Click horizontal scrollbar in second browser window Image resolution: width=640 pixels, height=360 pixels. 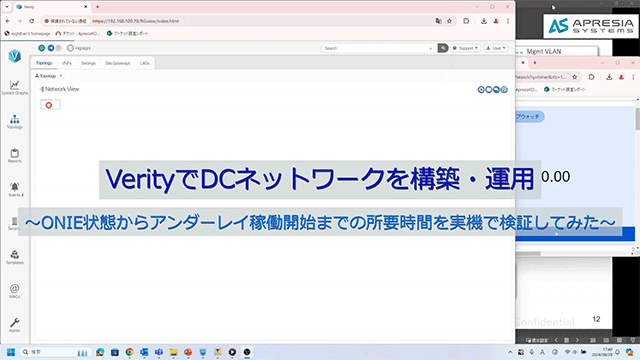click(528, 253)
